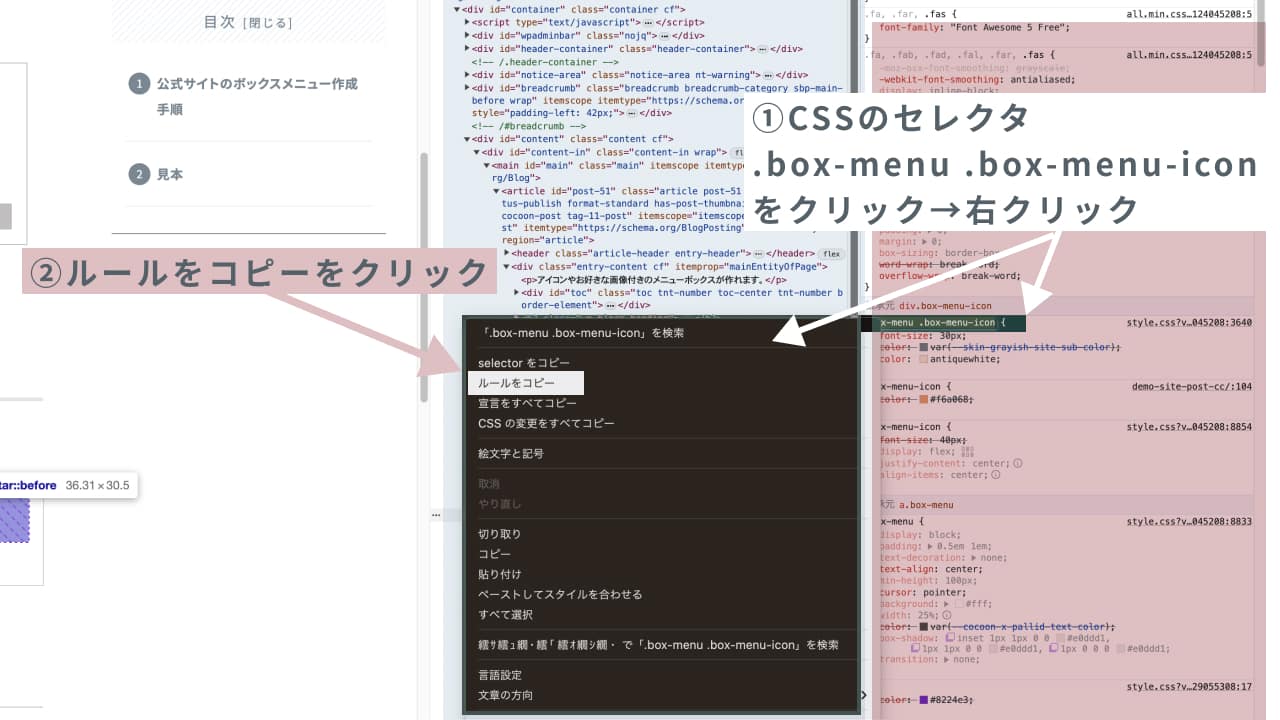Click three-dot handle left of context menu
This screenshot has height=720, width=1280.
436,515
